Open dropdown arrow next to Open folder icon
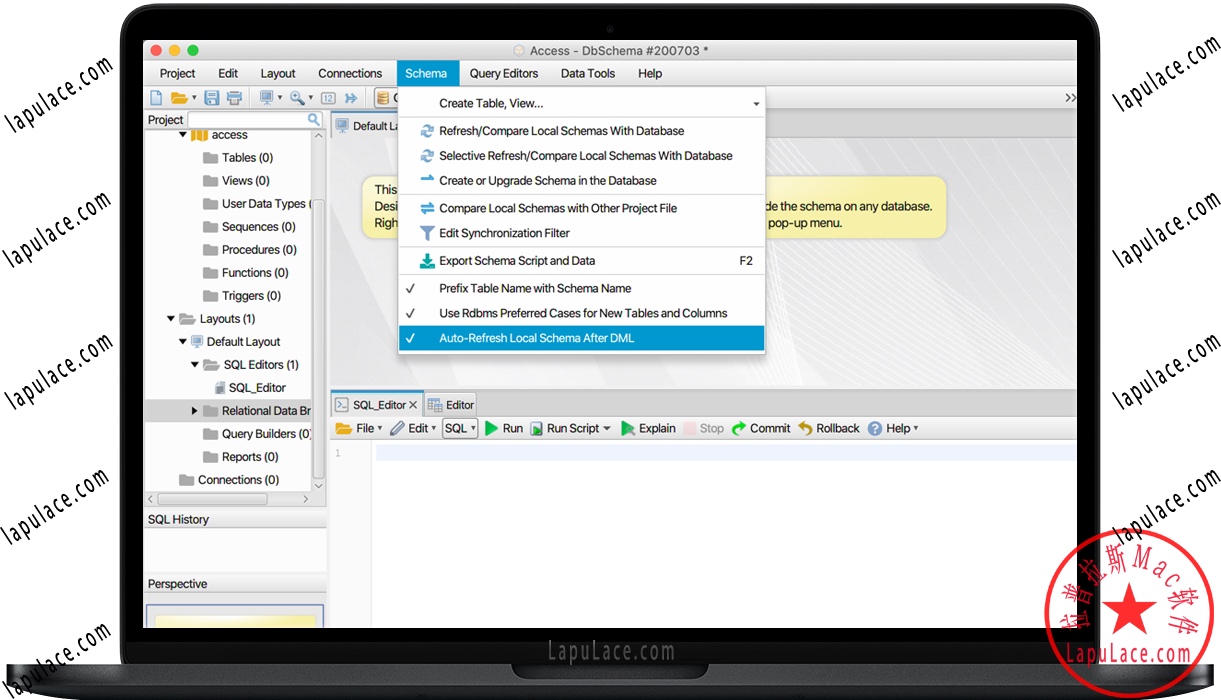This screenshot has height=700, width=1221. (x=194, y=98)
